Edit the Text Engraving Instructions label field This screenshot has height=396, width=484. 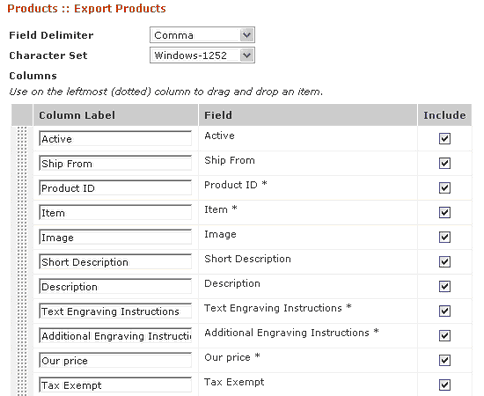115,311
